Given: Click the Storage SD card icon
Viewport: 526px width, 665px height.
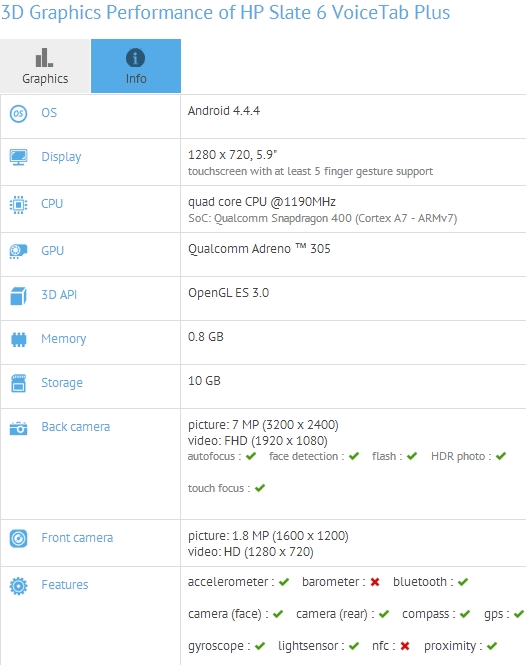Looking at the screenshot, I should point(18,383).
